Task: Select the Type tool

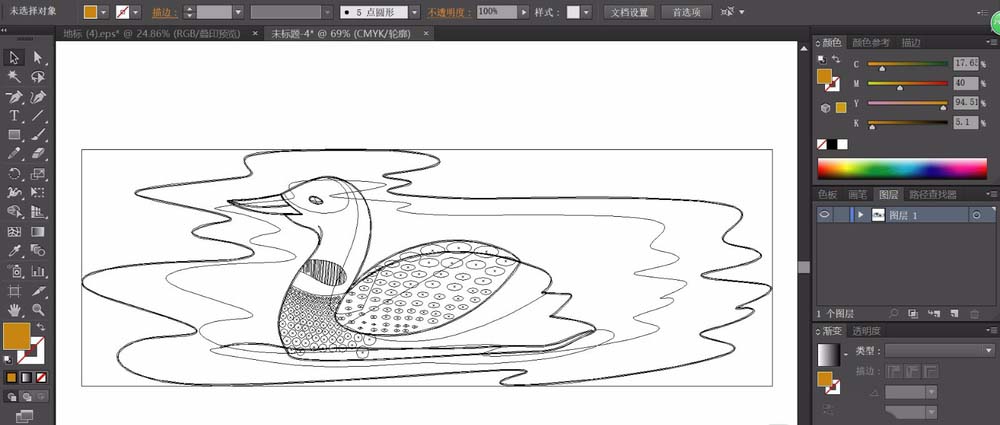Action: [14, 116]
